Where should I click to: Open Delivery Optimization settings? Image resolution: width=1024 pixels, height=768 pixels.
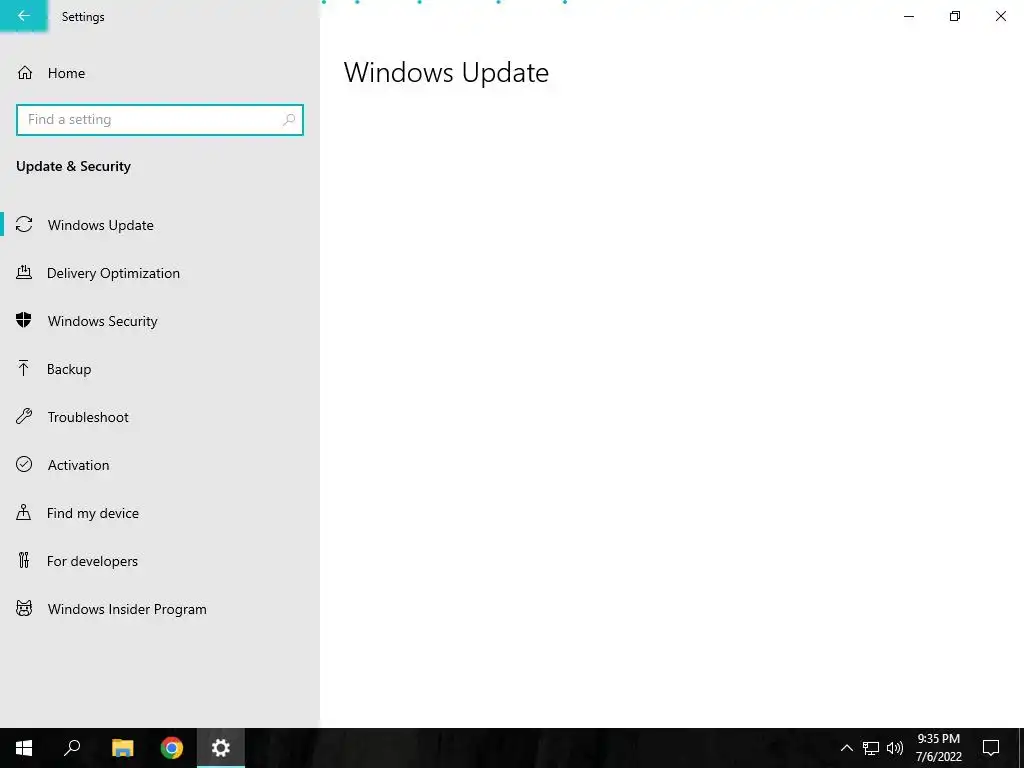click(x=160, y=273)
